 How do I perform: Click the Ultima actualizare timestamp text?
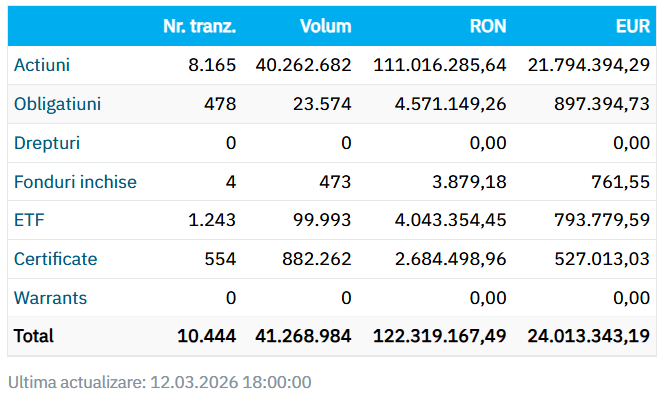pyautogui.click(x=159, y=382)
